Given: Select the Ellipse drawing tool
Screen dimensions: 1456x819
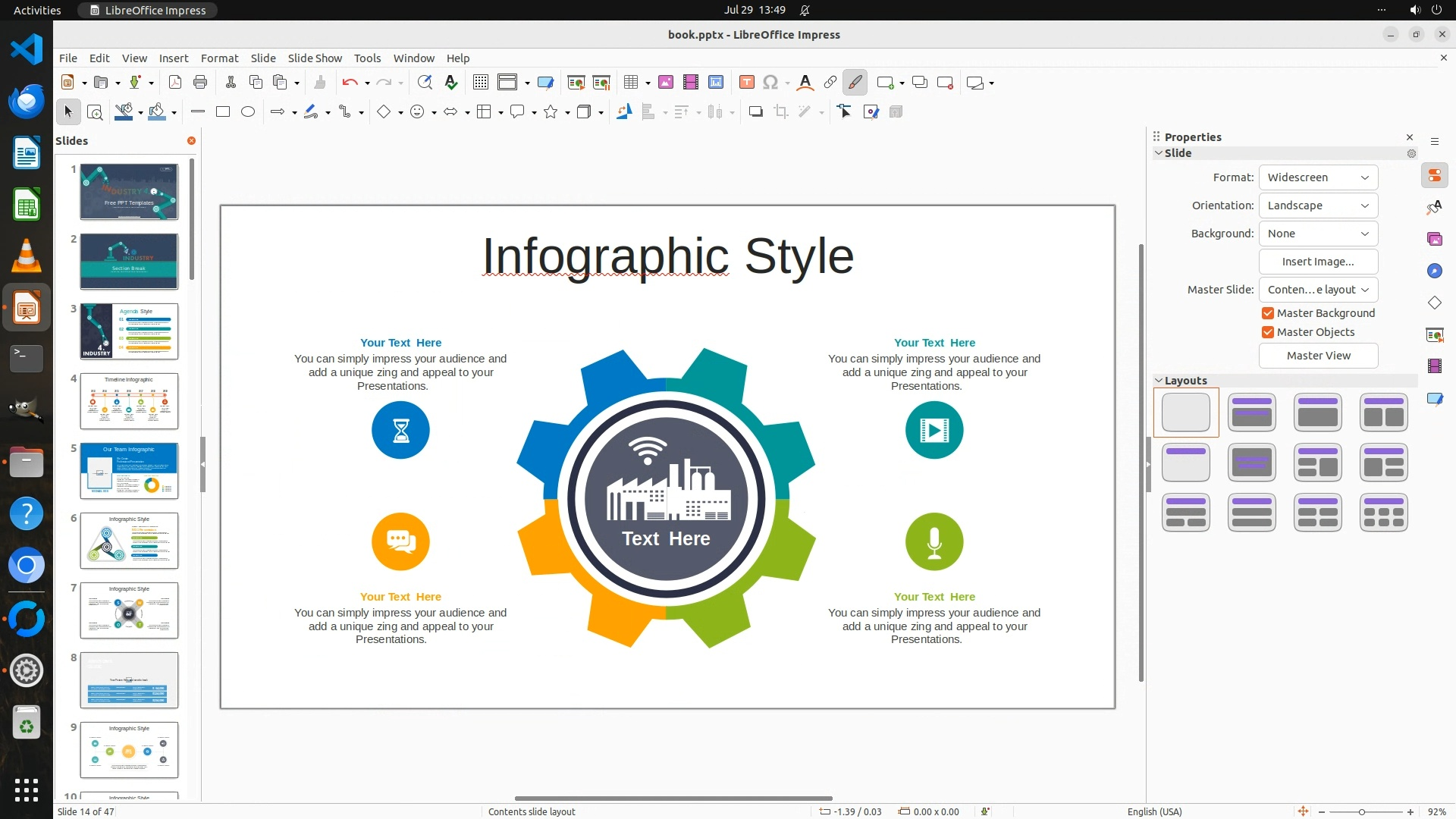Looking at the screenshot, I should pos(248,112).
